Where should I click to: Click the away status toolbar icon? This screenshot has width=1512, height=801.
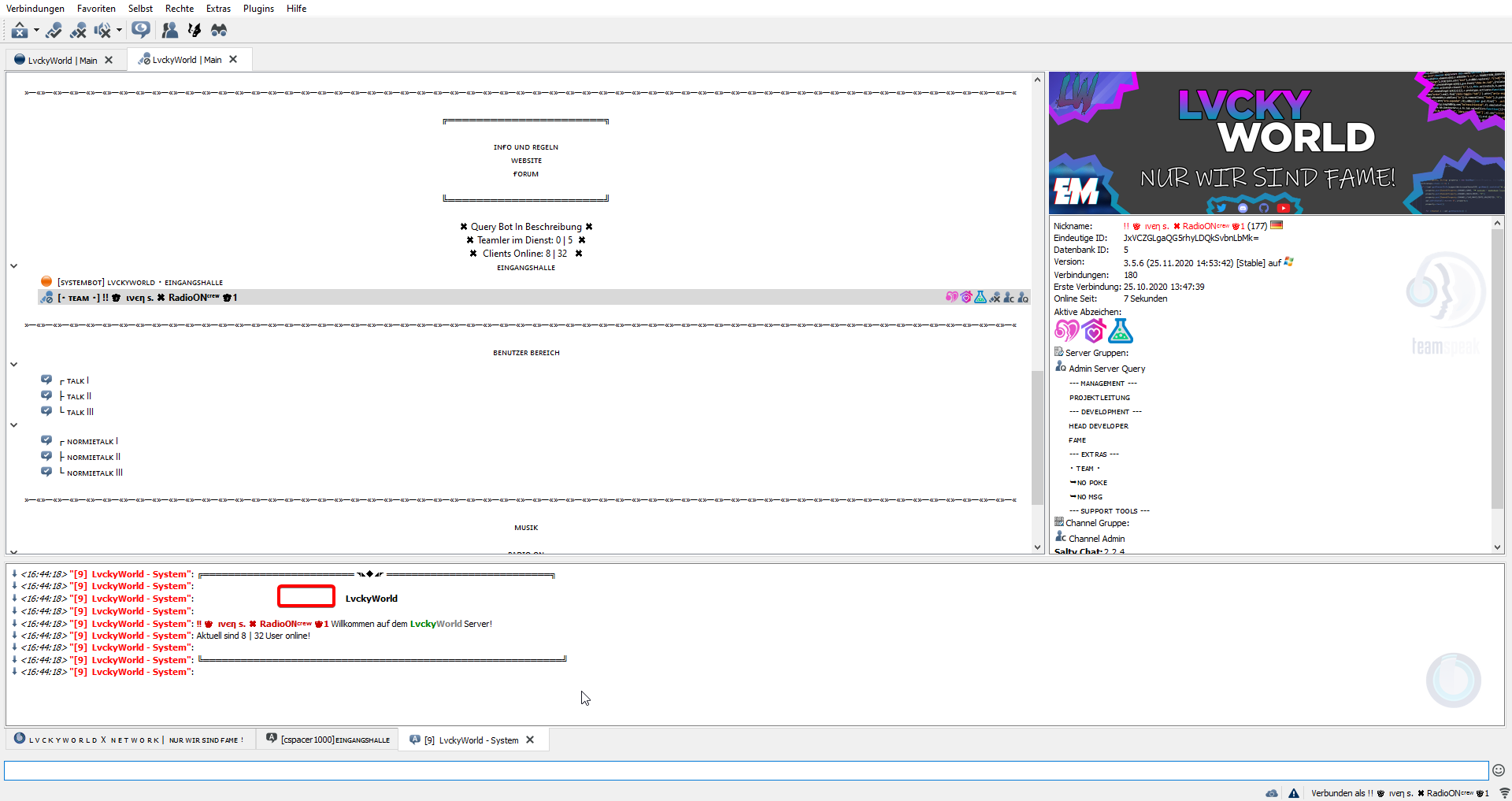(x=141, y=30)
